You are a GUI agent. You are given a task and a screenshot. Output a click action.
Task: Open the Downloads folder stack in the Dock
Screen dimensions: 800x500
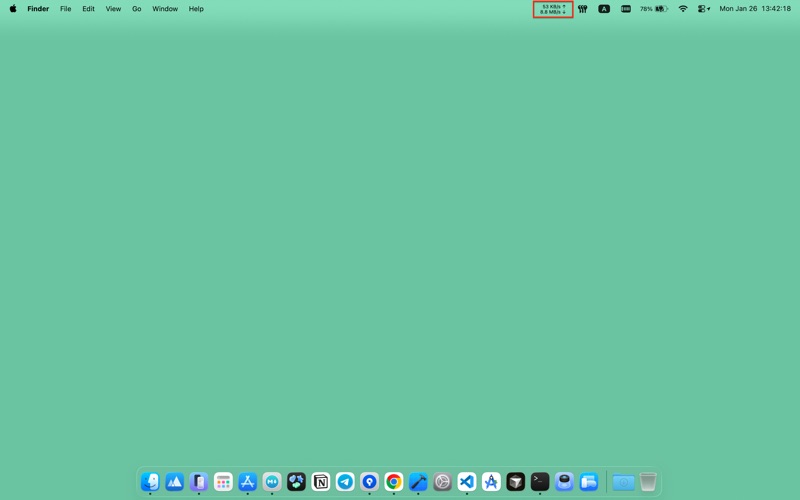point(623,482)
